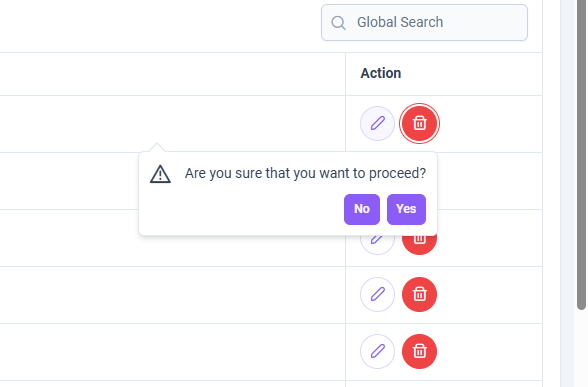Select the empty cell in last visible row

point(172,352)
